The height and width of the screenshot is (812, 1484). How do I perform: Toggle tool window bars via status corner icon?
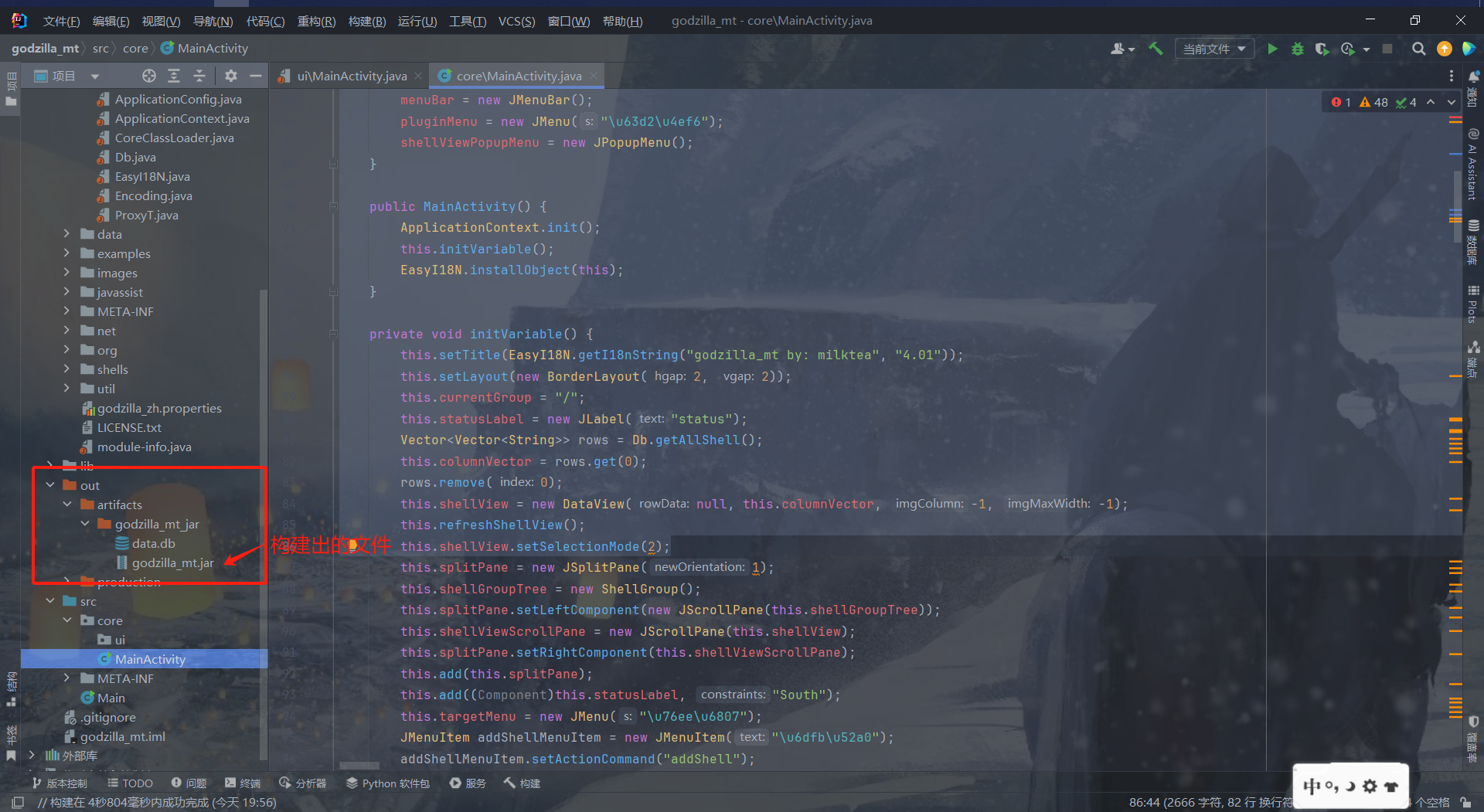[x=17, y=802]
